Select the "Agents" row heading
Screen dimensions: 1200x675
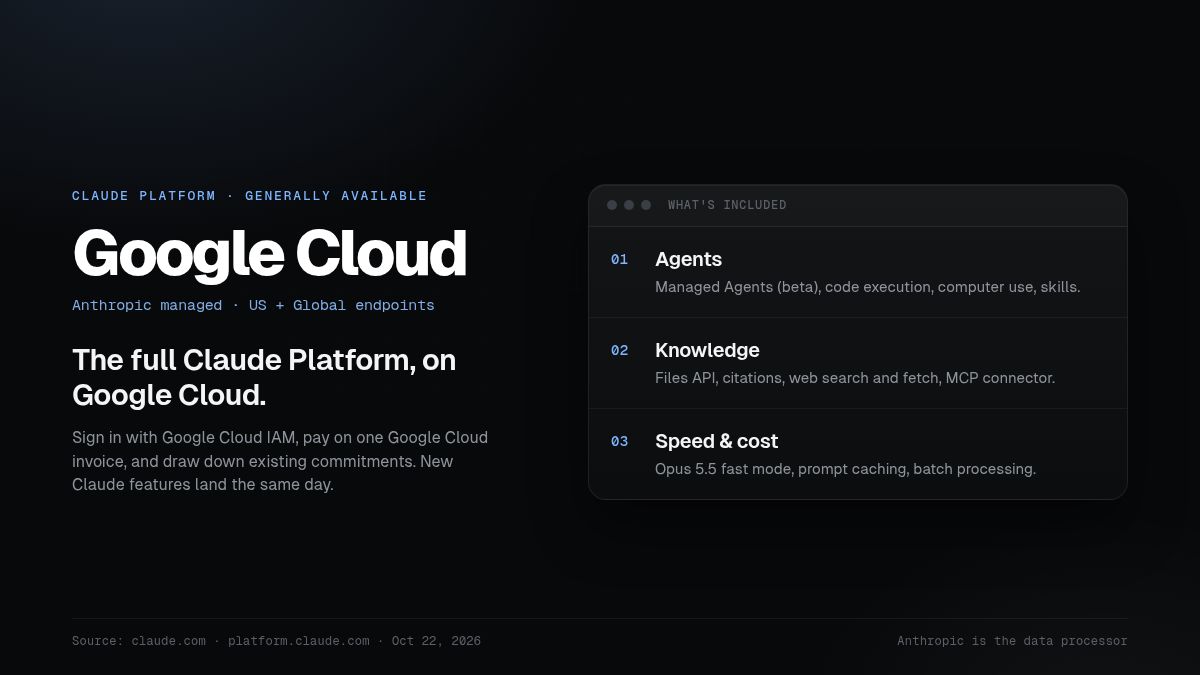click(688, 259)
